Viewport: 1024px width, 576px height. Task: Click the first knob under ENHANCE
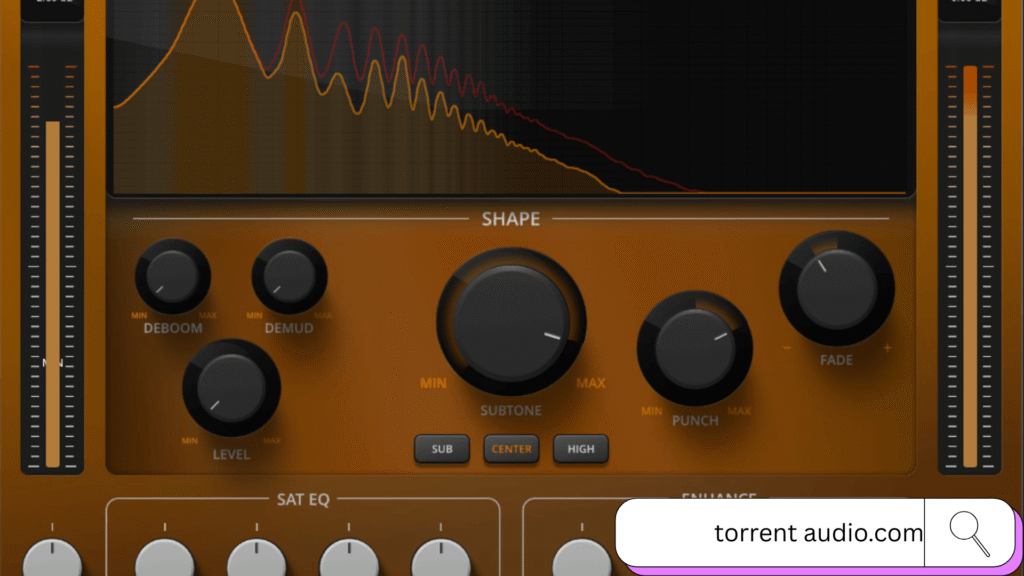(581, 558)
